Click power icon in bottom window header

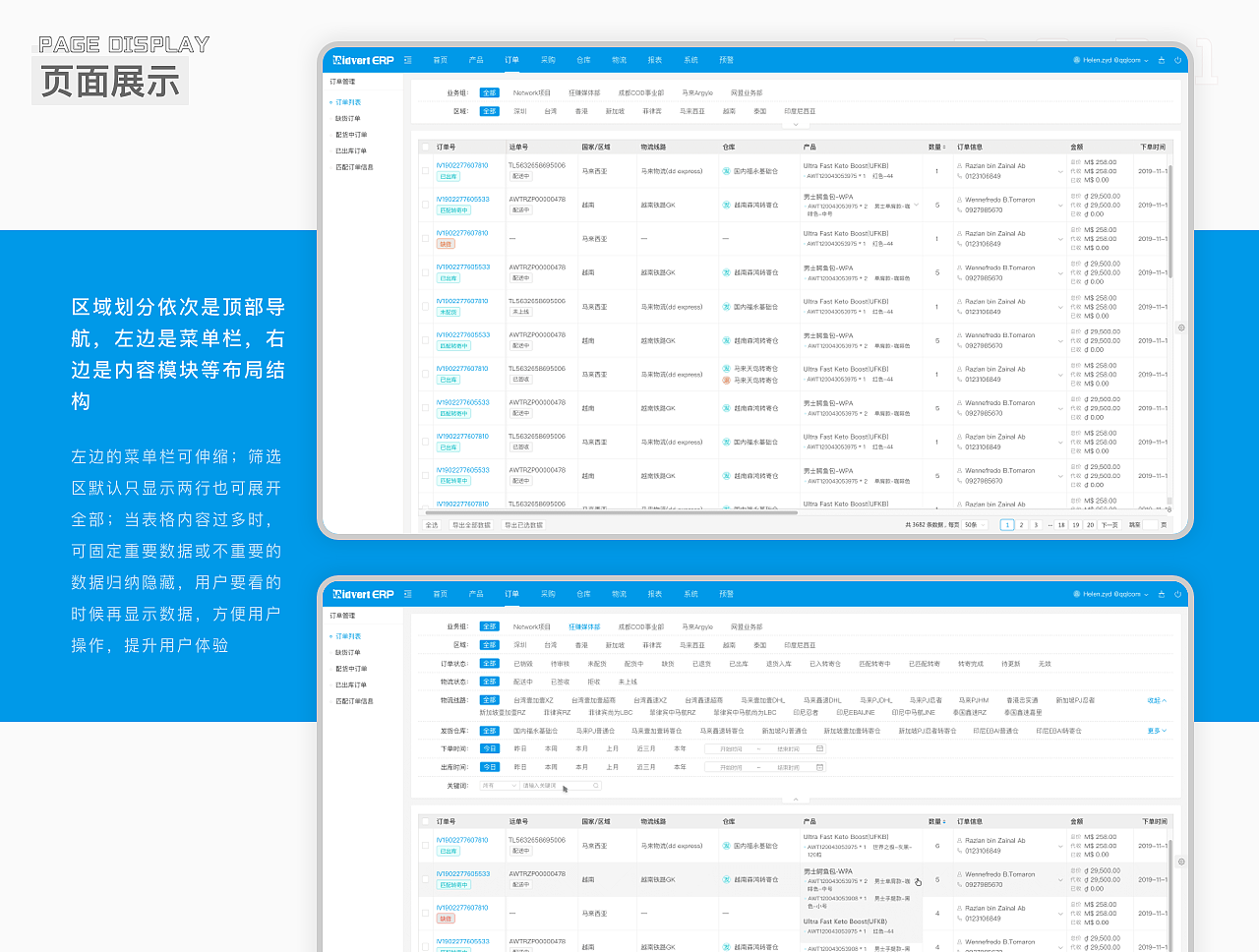pyautogui.click(x=1177, y=594)
